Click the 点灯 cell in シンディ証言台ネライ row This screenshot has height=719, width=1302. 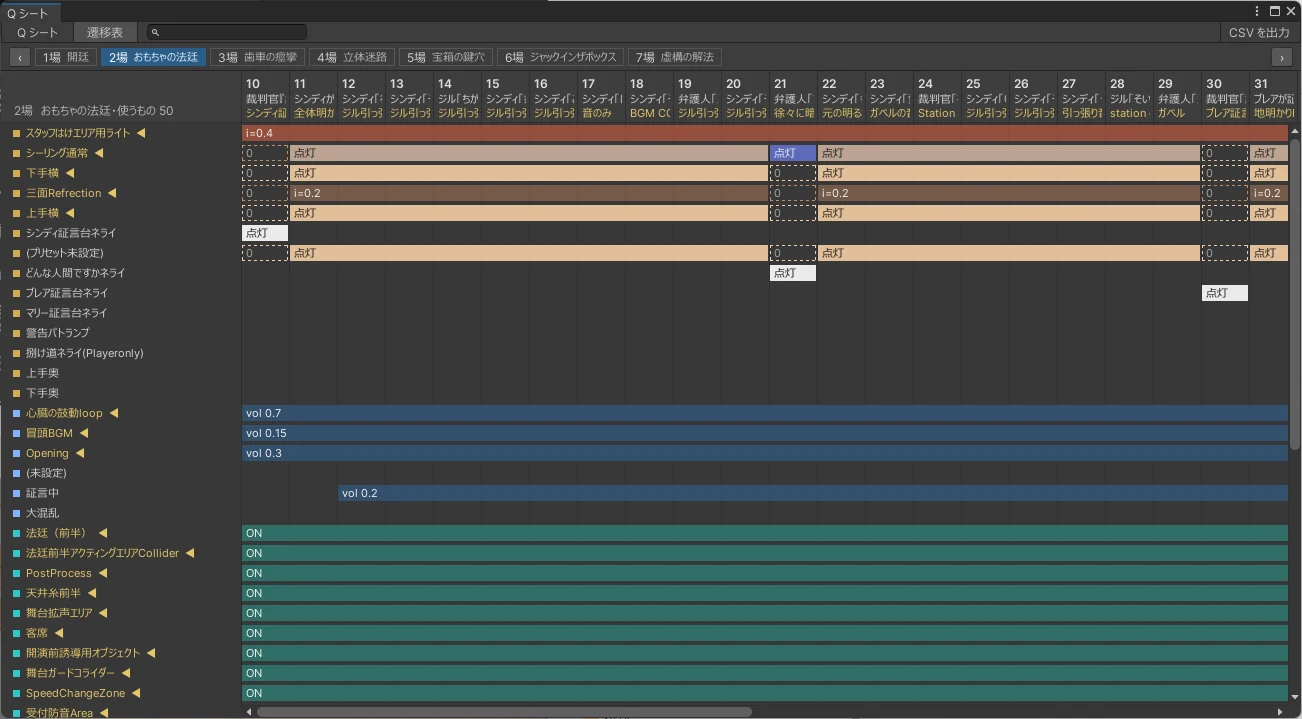pyautogui.click(x=265, y=233)
